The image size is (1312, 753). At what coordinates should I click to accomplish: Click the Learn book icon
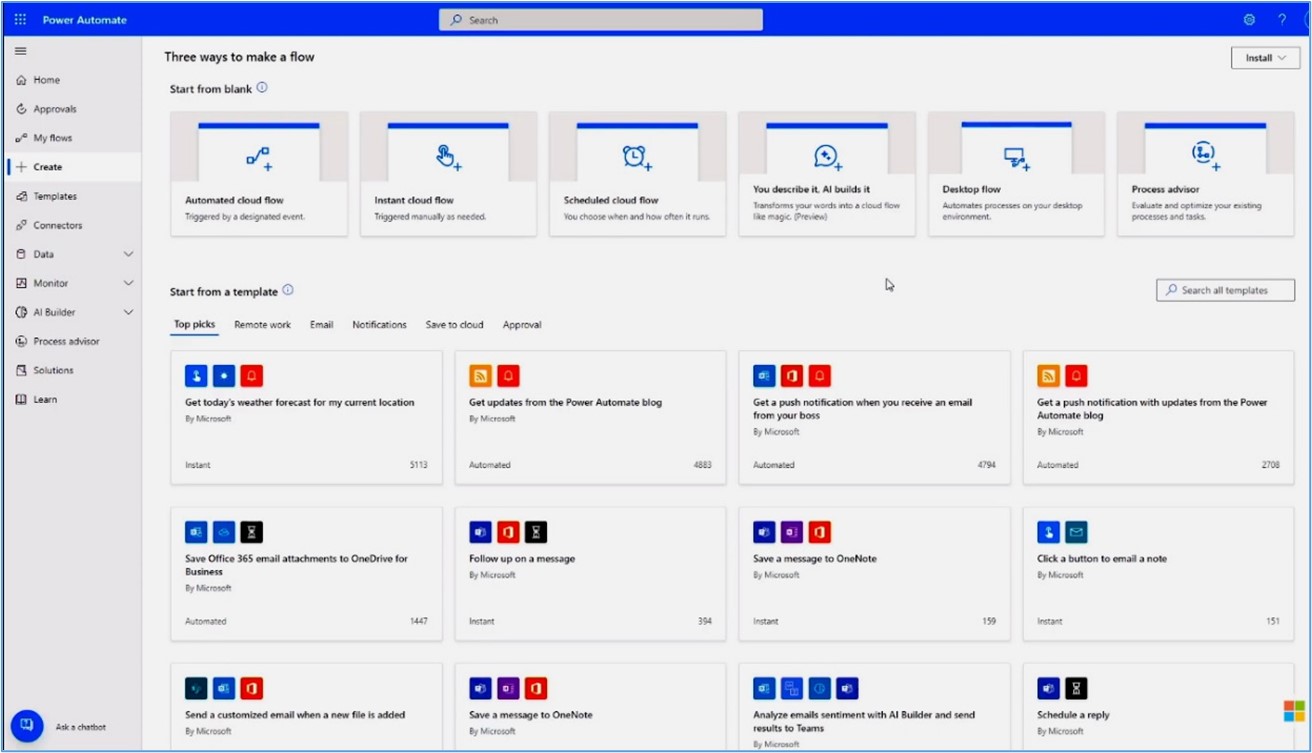(x=21, y=399)
